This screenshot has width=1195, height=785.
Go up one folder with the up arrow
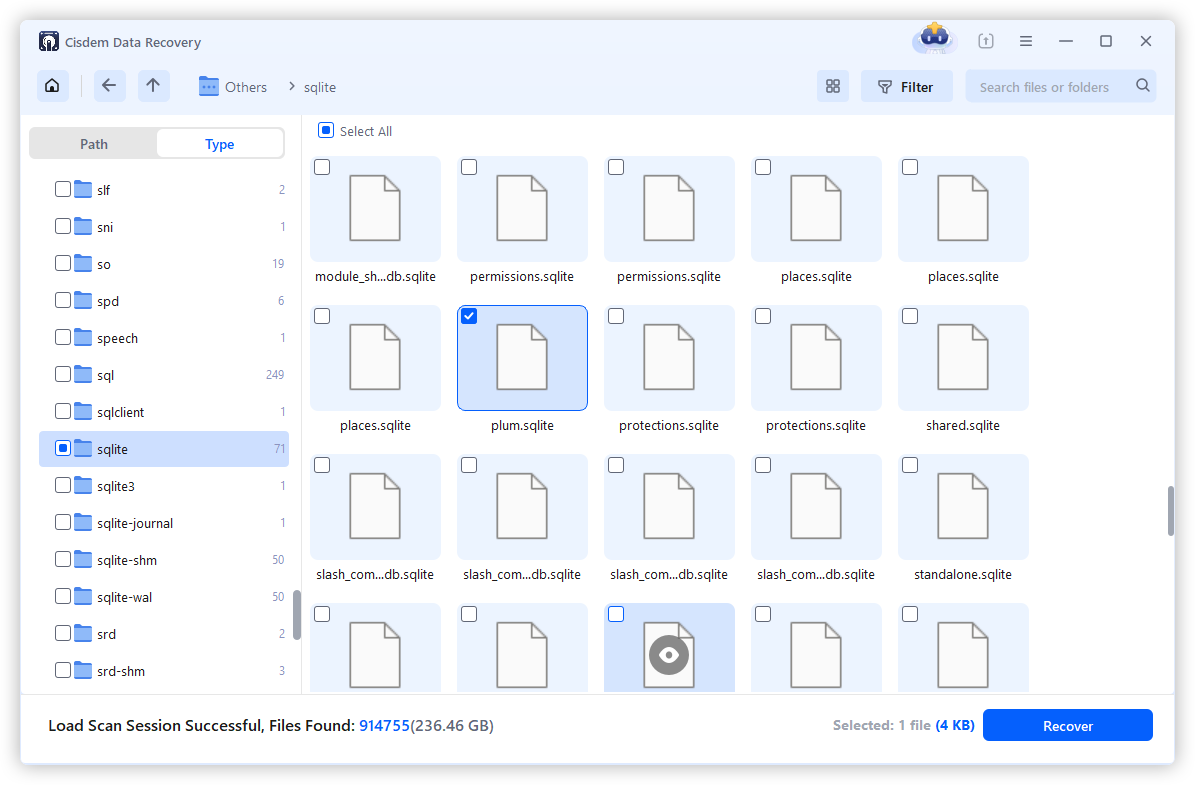pos(153,86)
